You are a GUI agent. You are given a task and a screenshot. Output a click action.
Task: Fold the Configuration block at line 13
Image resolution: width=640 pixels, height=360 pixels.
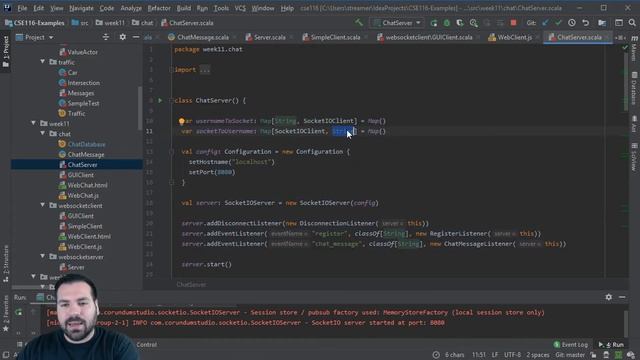click(x=171, y=151)
